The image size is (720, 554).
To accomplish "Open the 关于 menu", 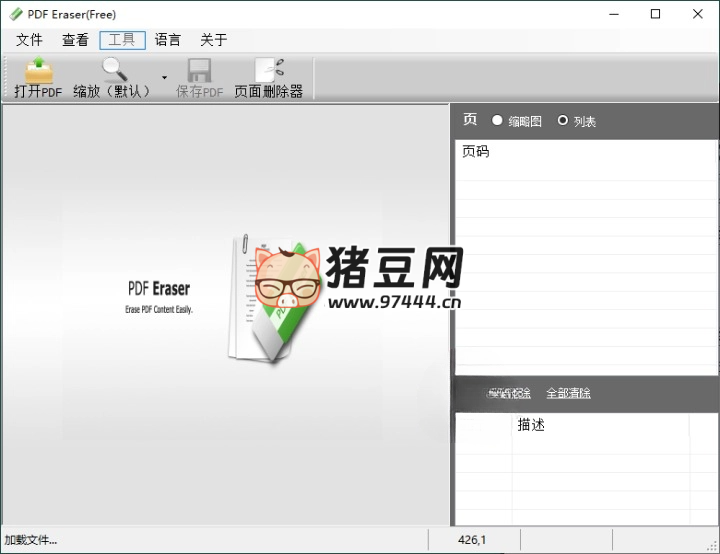I will pos(214,40).
